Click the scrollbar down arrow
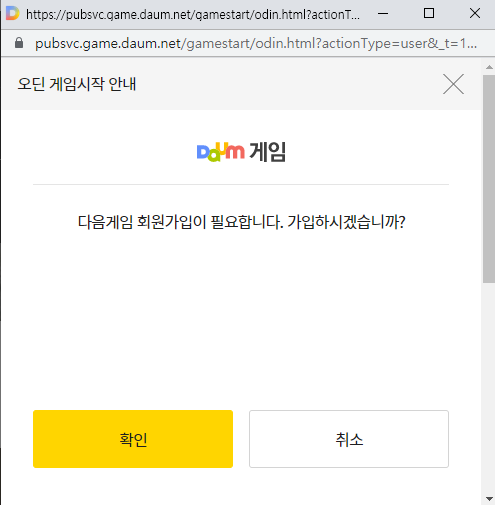Image resolution: width=495 pixels, height=505 pixels. [x=489, y=499]
